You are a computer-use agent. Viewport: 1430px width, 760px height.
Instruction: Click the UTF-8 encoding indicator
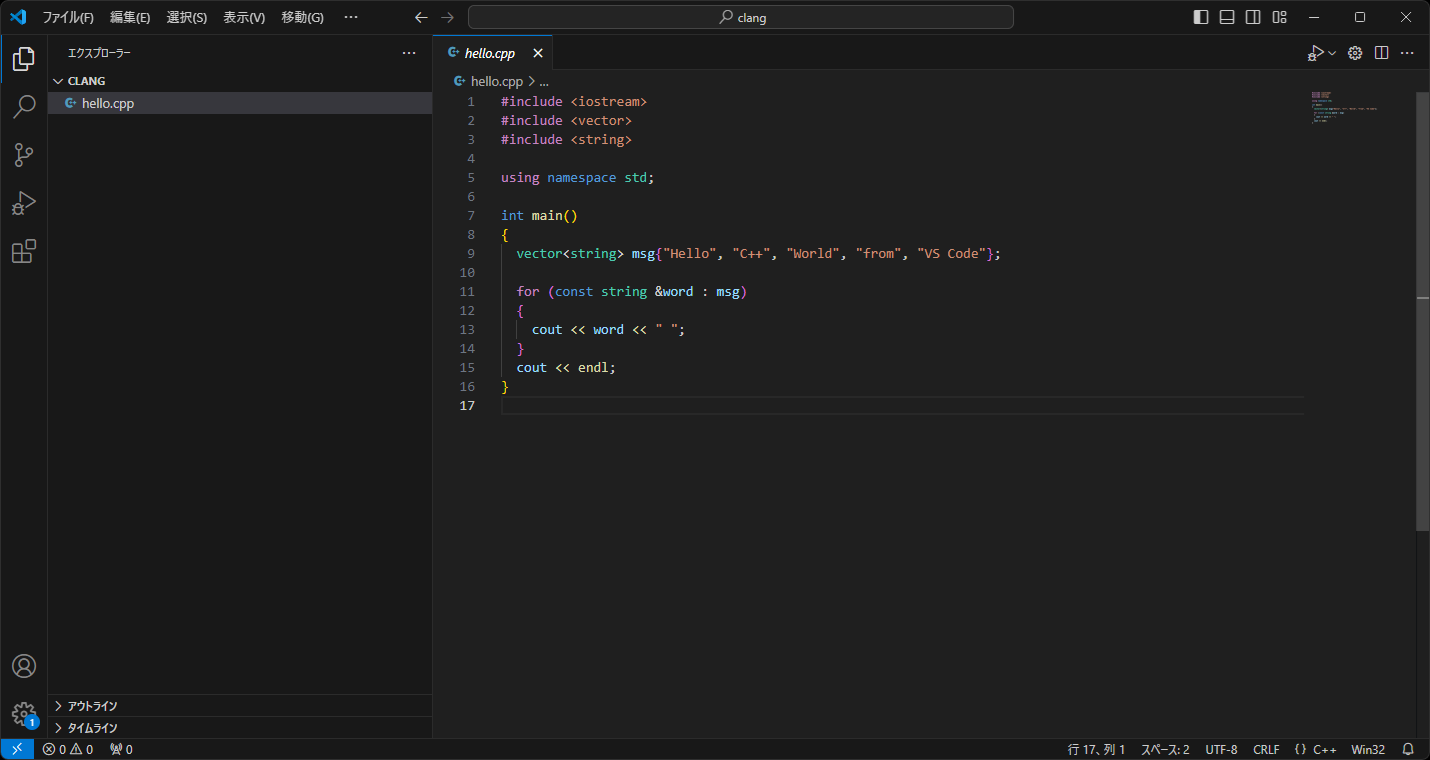(x=1221, y=749)
